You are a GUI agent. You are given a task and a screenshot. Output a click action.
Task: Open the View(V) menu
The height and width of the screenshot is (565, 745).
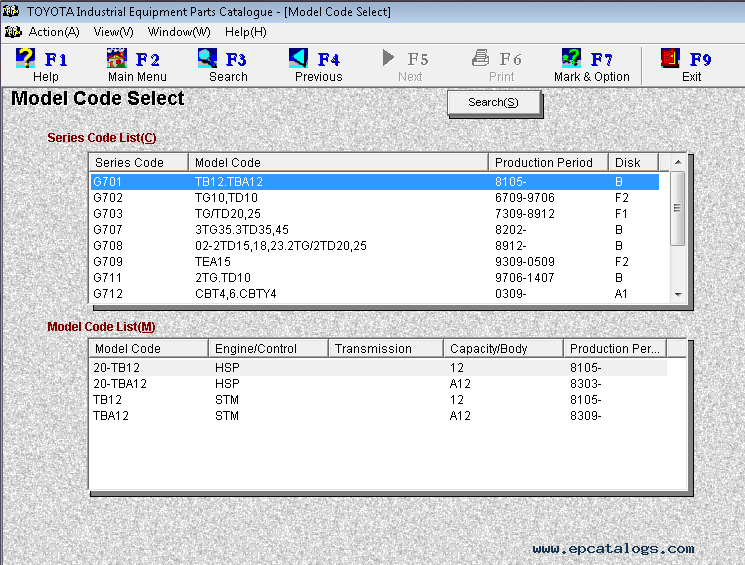tap(114, 32)
